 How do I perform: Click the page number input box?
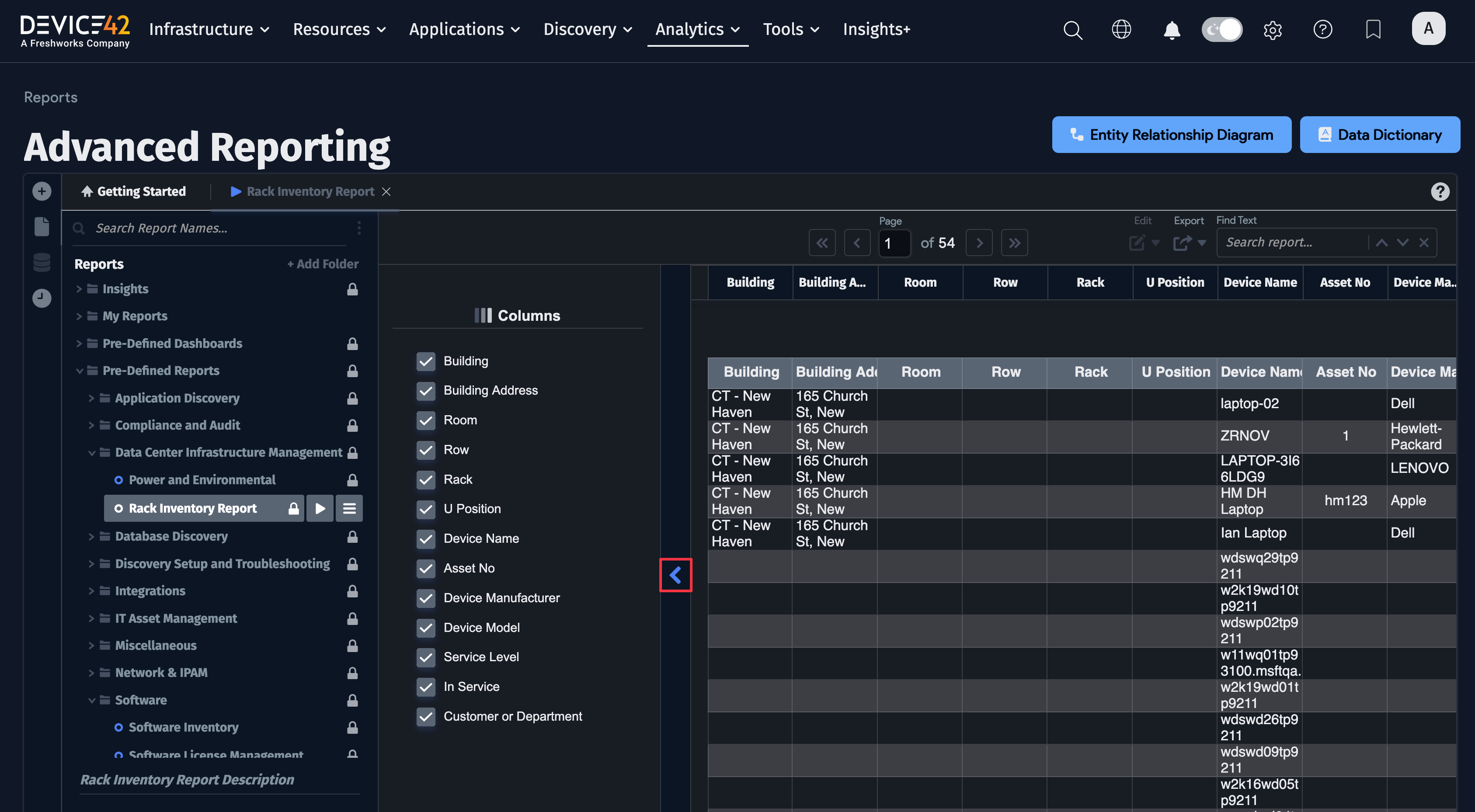tap(894, 243)
